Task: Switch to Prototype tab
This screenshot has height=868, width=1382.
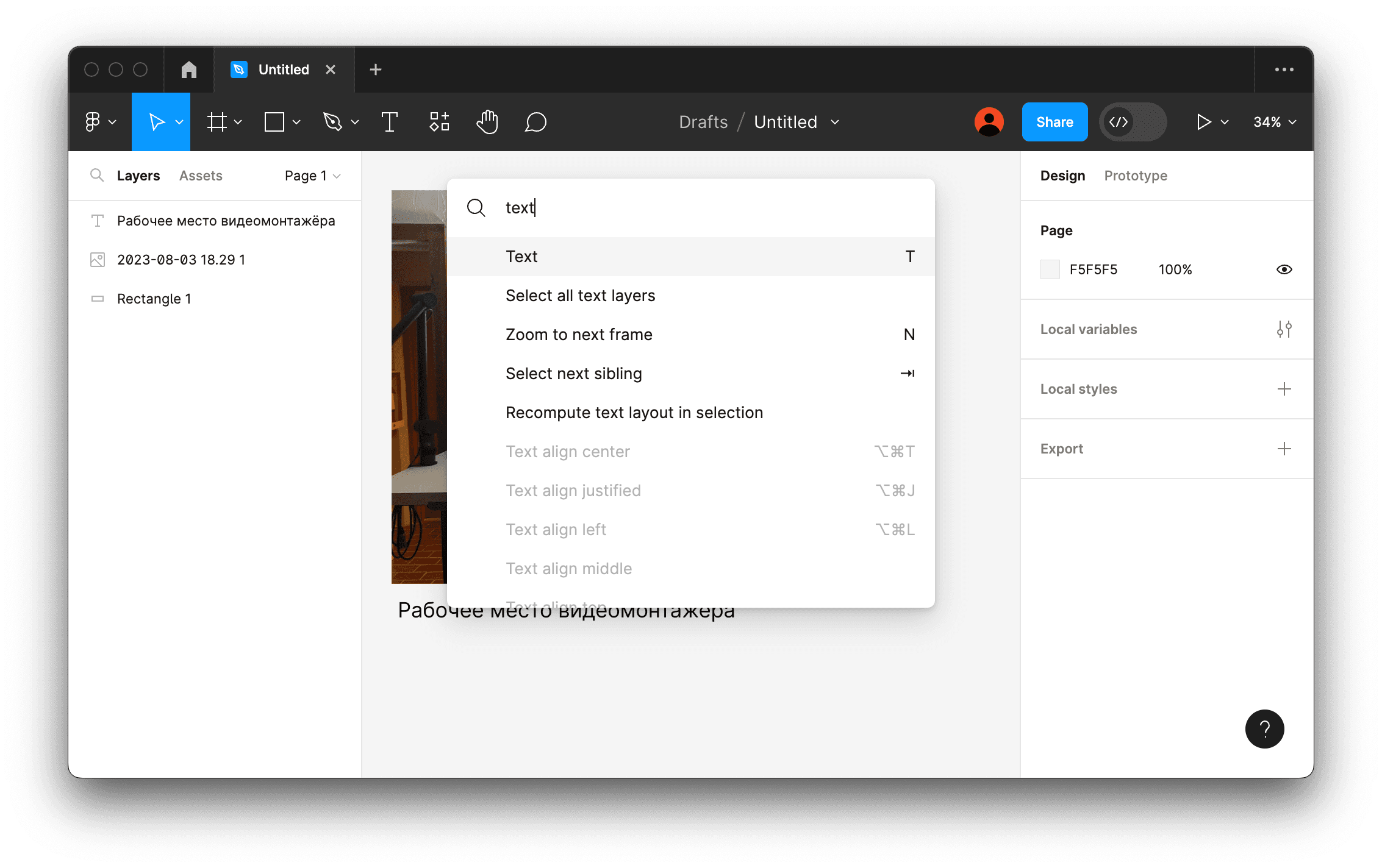Action: 1135,175
